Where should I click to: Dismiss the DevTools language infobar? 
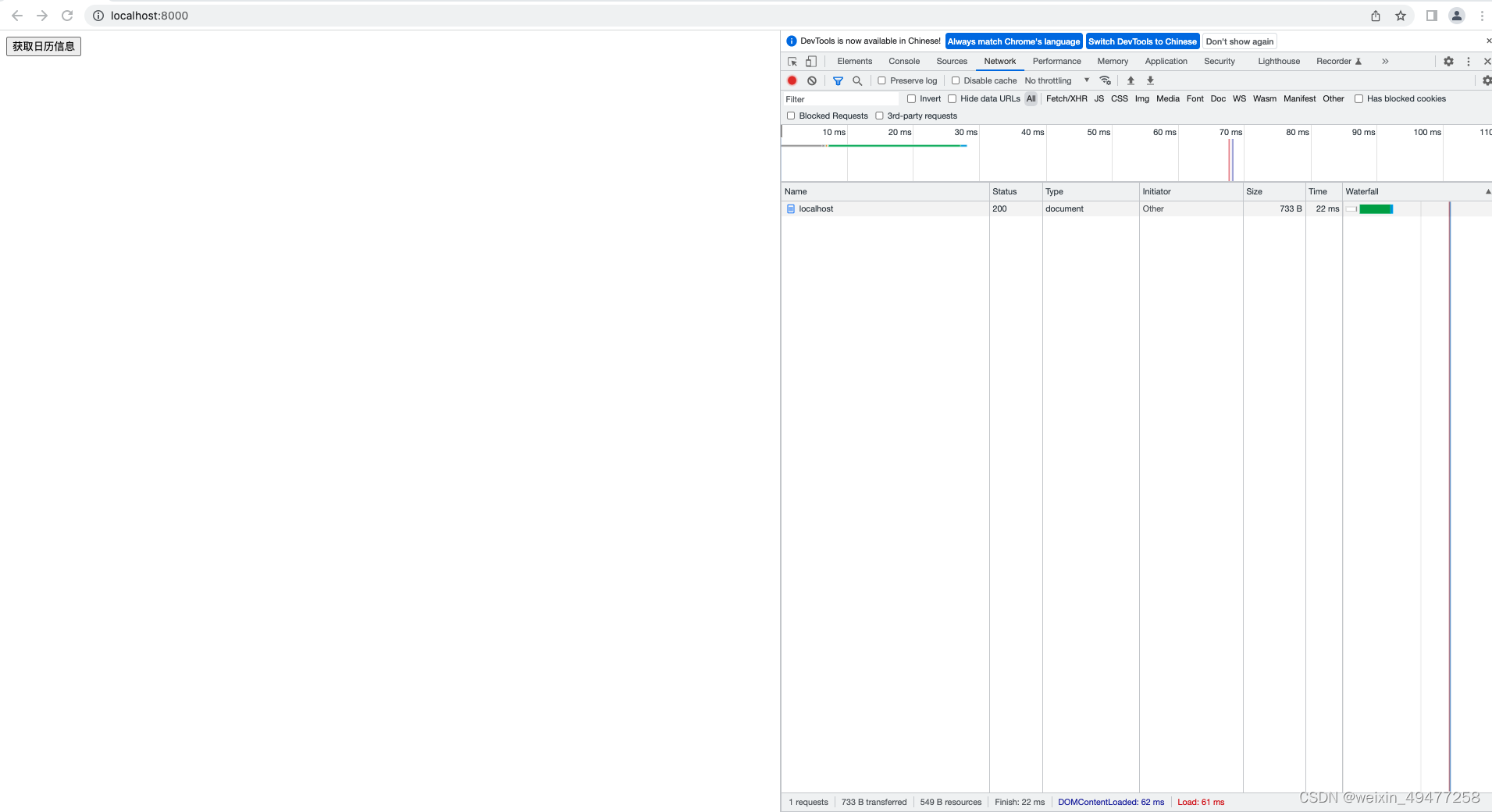[1488, 41]
